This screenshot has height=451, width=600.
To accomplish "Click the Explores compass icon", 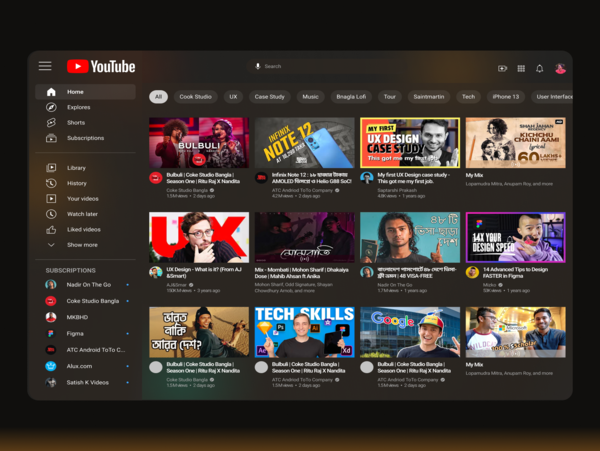I will pyautogui.click(x=51, y=107).
